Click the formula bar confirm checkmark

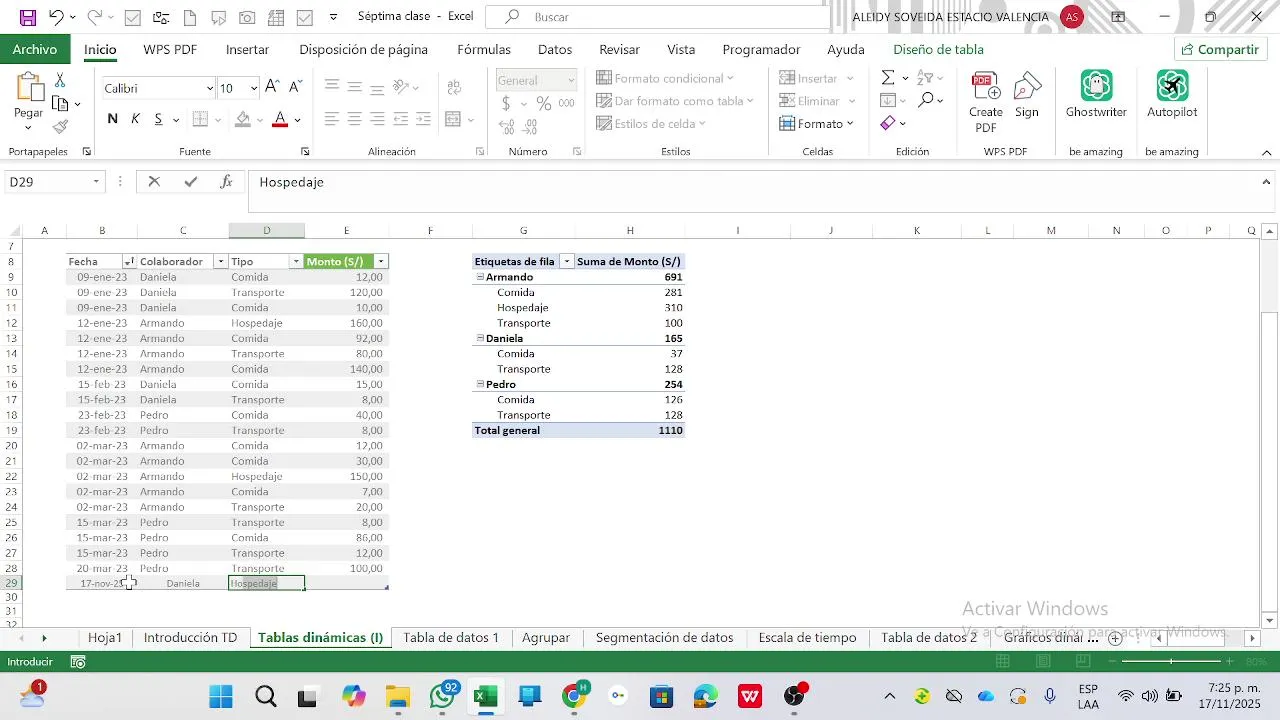(191, 182)
